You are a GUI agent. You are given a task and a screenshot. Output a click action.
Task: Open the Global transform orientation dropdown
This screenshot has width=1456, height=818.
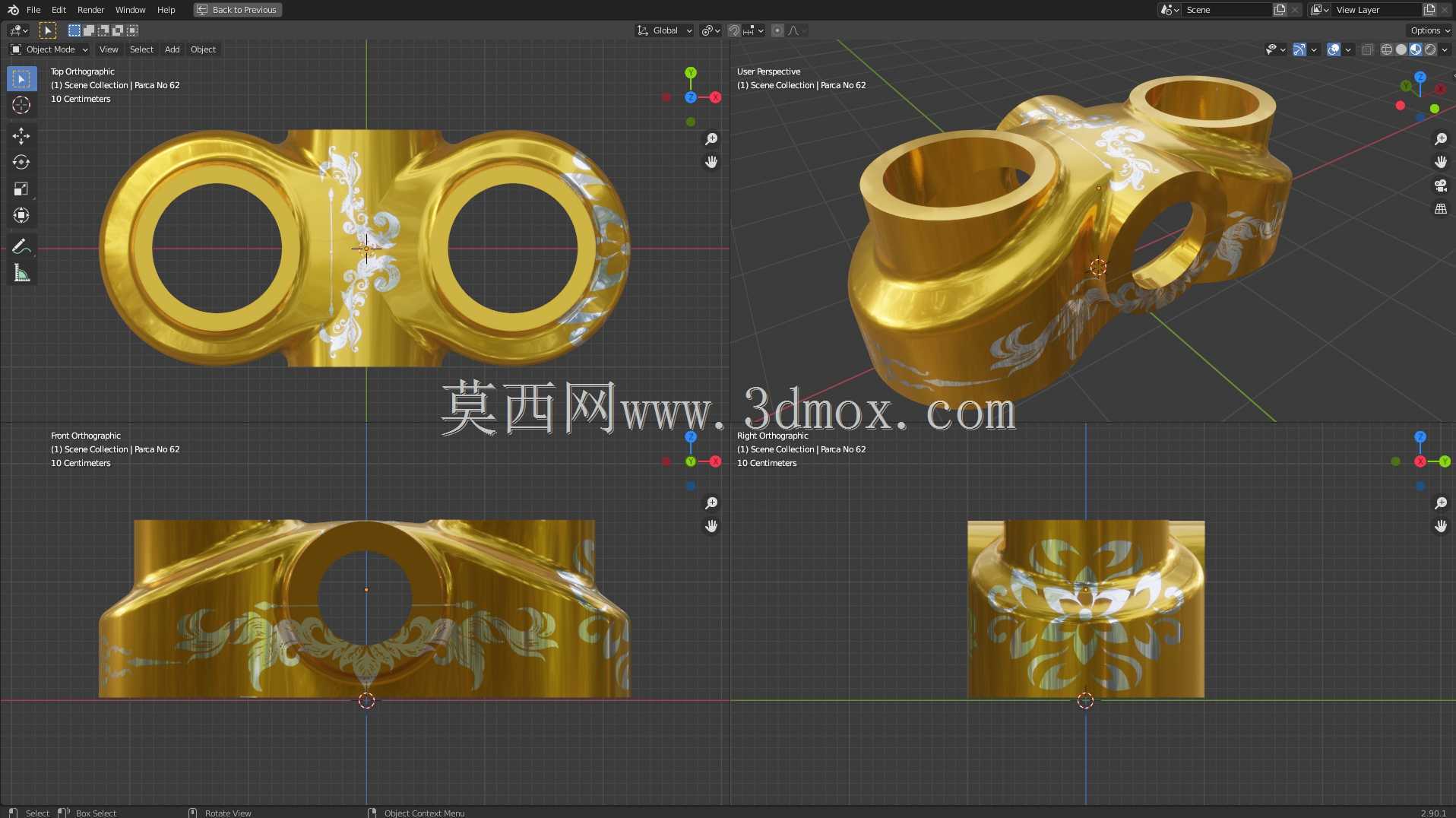tap(665, 30)
